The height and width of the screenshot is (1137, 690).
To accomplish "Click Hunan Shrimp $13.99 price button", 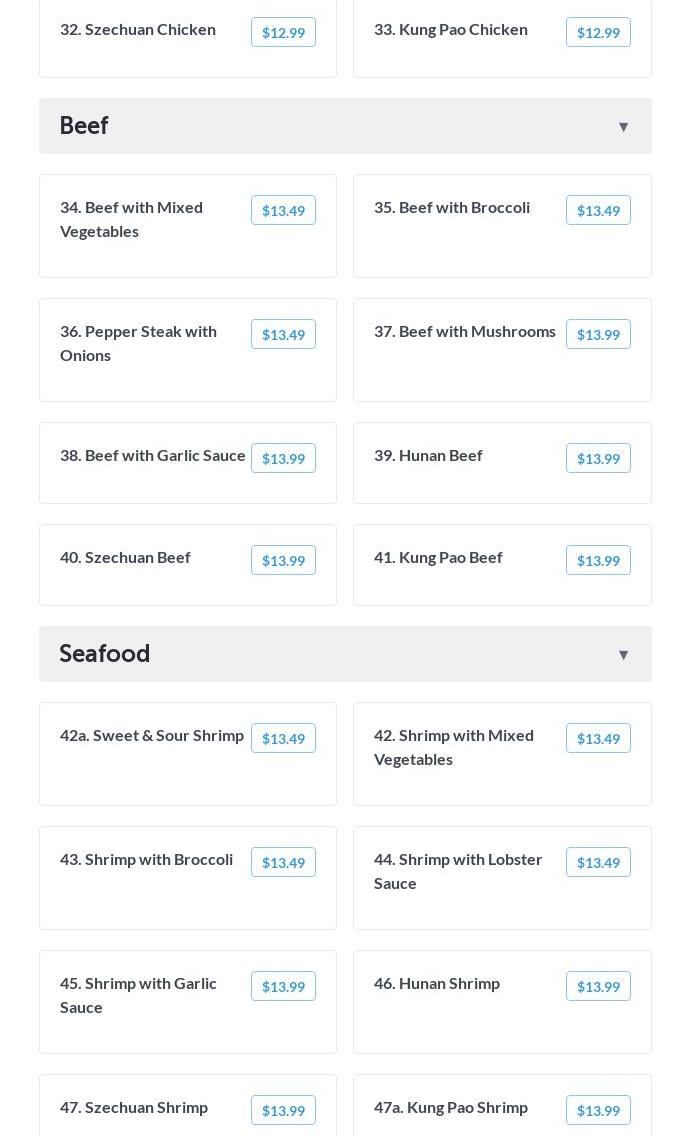I will pos(598,986).
